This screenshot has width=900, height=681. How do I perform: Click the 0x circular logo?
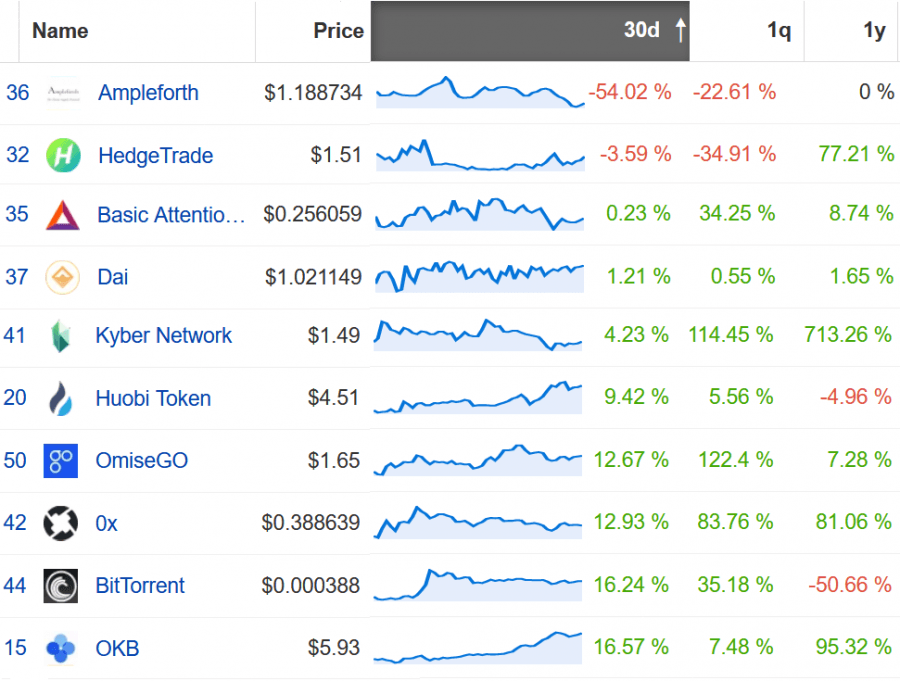[61, 523]
